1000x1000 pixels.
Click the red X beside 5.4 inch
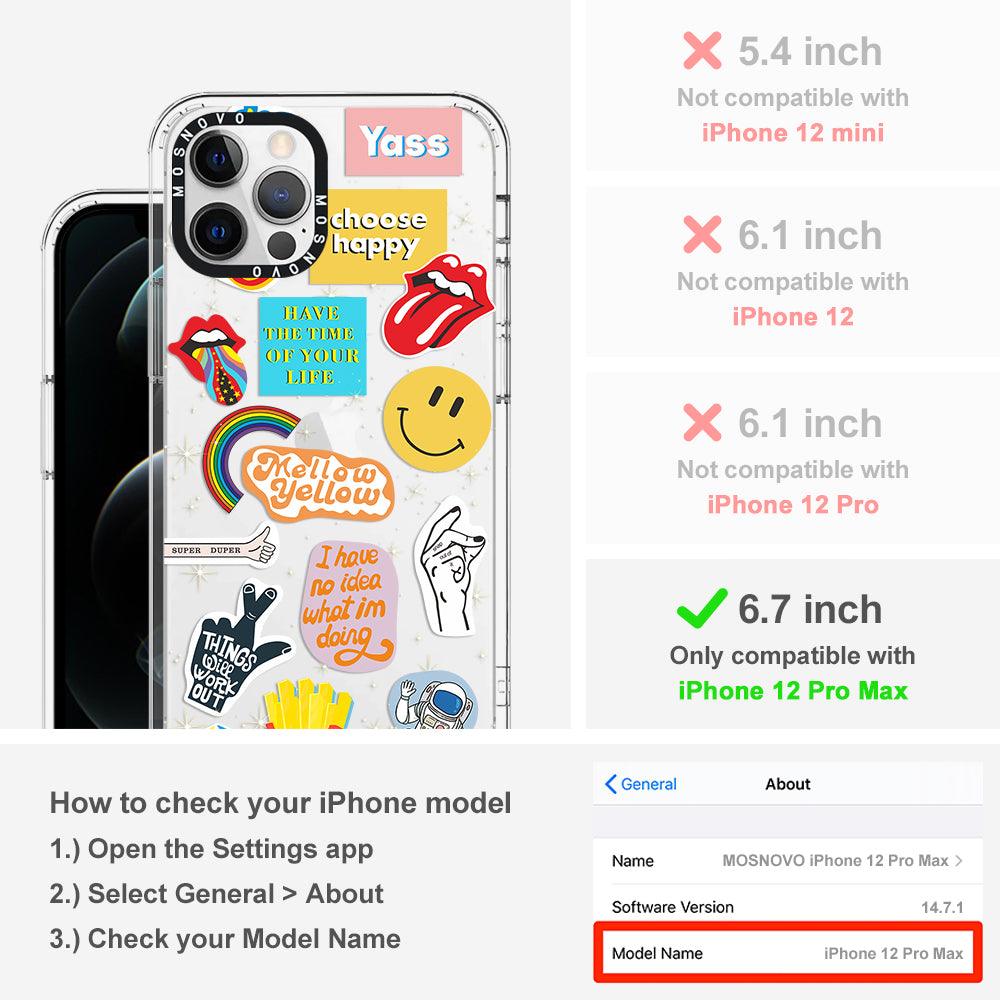(702, 51)
